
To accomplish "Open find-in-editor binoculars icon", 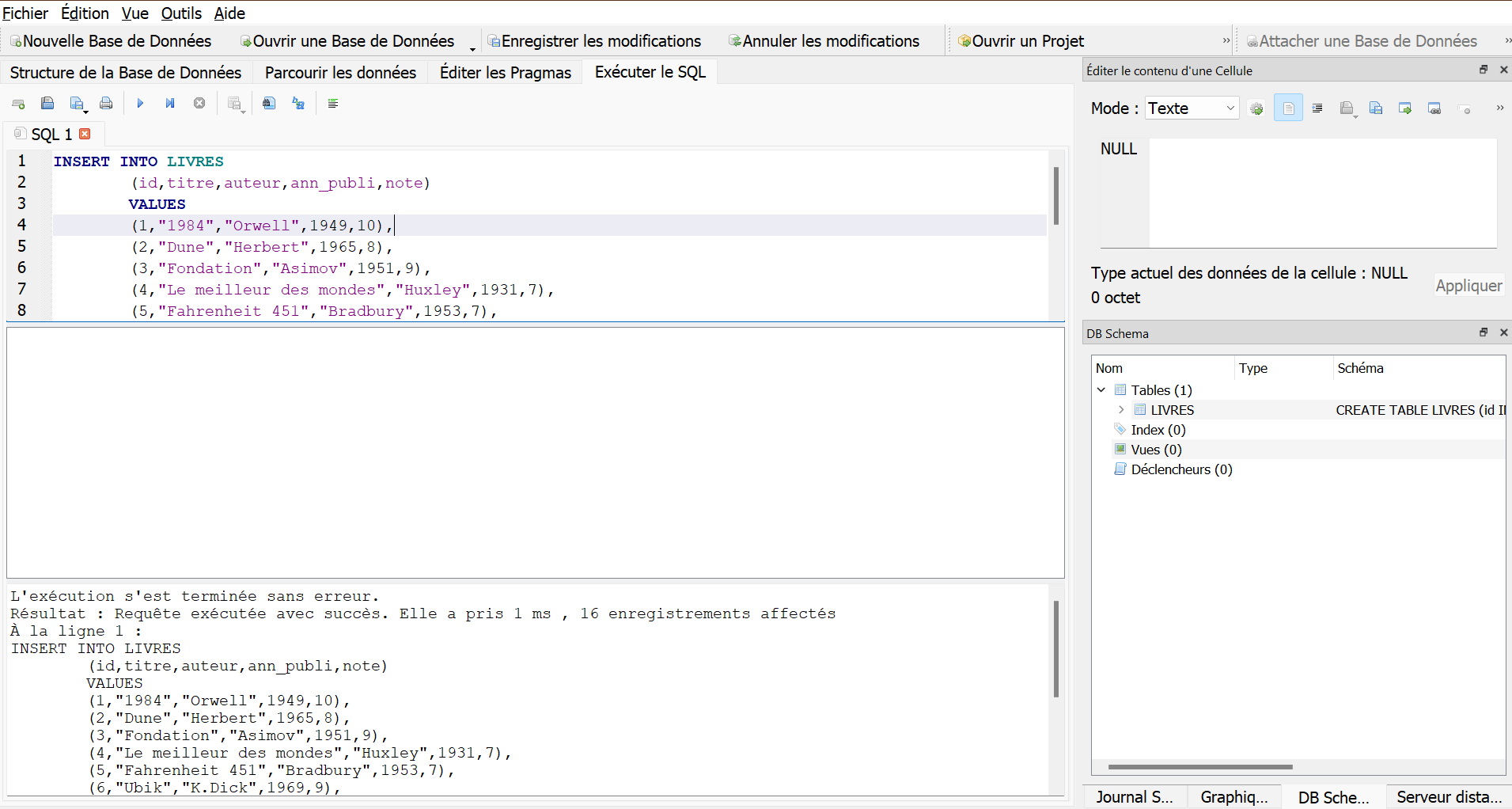I will [269, 104].
